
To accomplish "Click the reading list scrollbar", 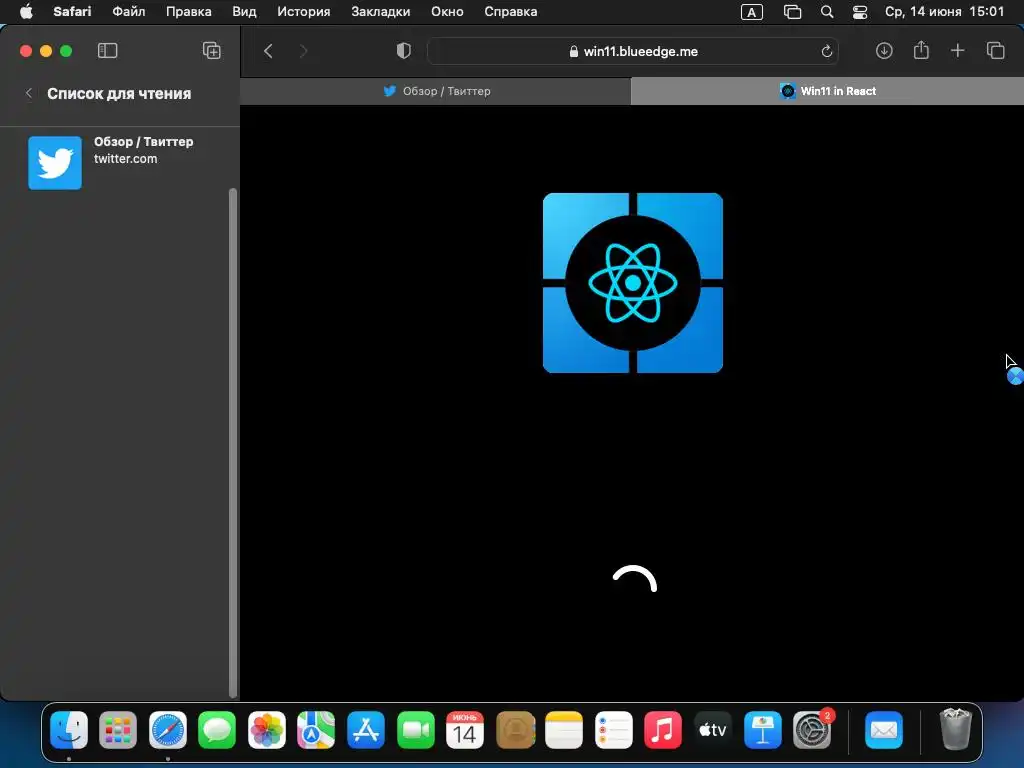I will click(232, 443).
